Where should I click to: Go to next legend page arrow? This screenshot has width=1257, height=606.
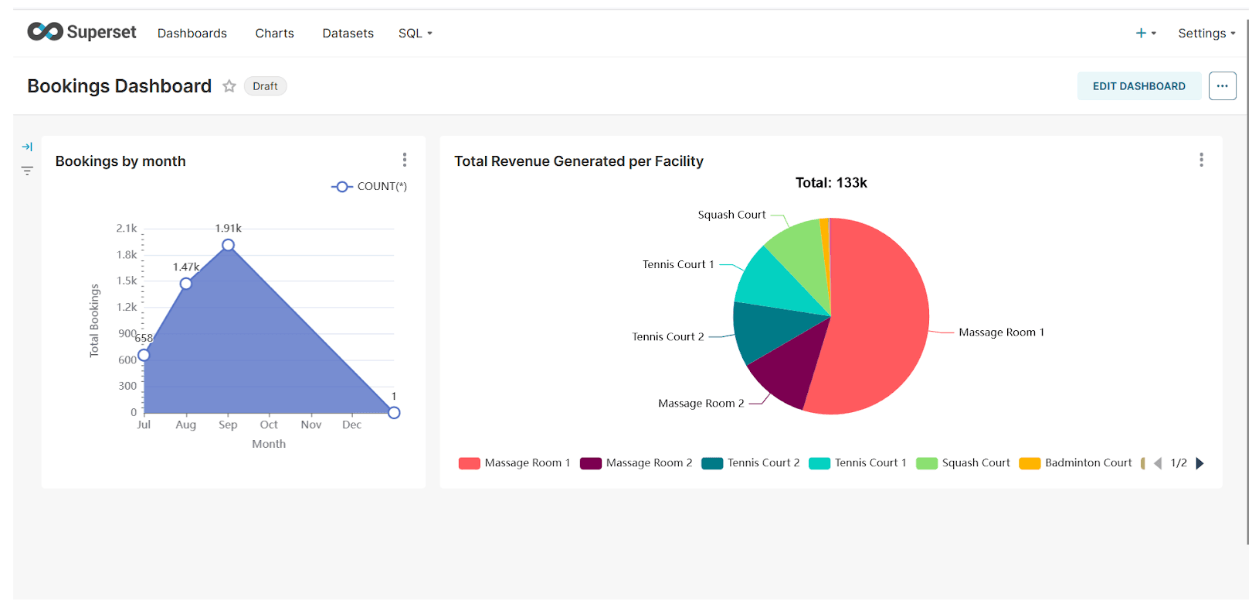click(1200, 463)
